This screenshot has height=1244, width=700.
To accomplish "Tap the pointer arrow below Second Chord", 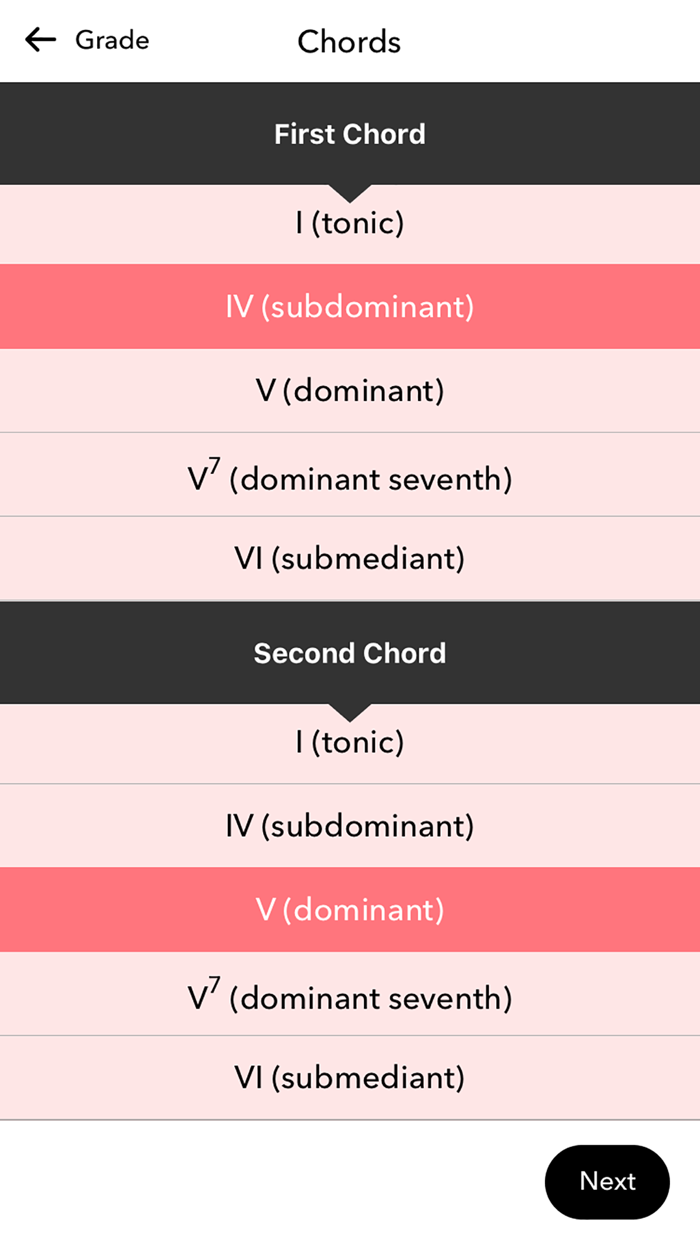I will tap(350, 706).
